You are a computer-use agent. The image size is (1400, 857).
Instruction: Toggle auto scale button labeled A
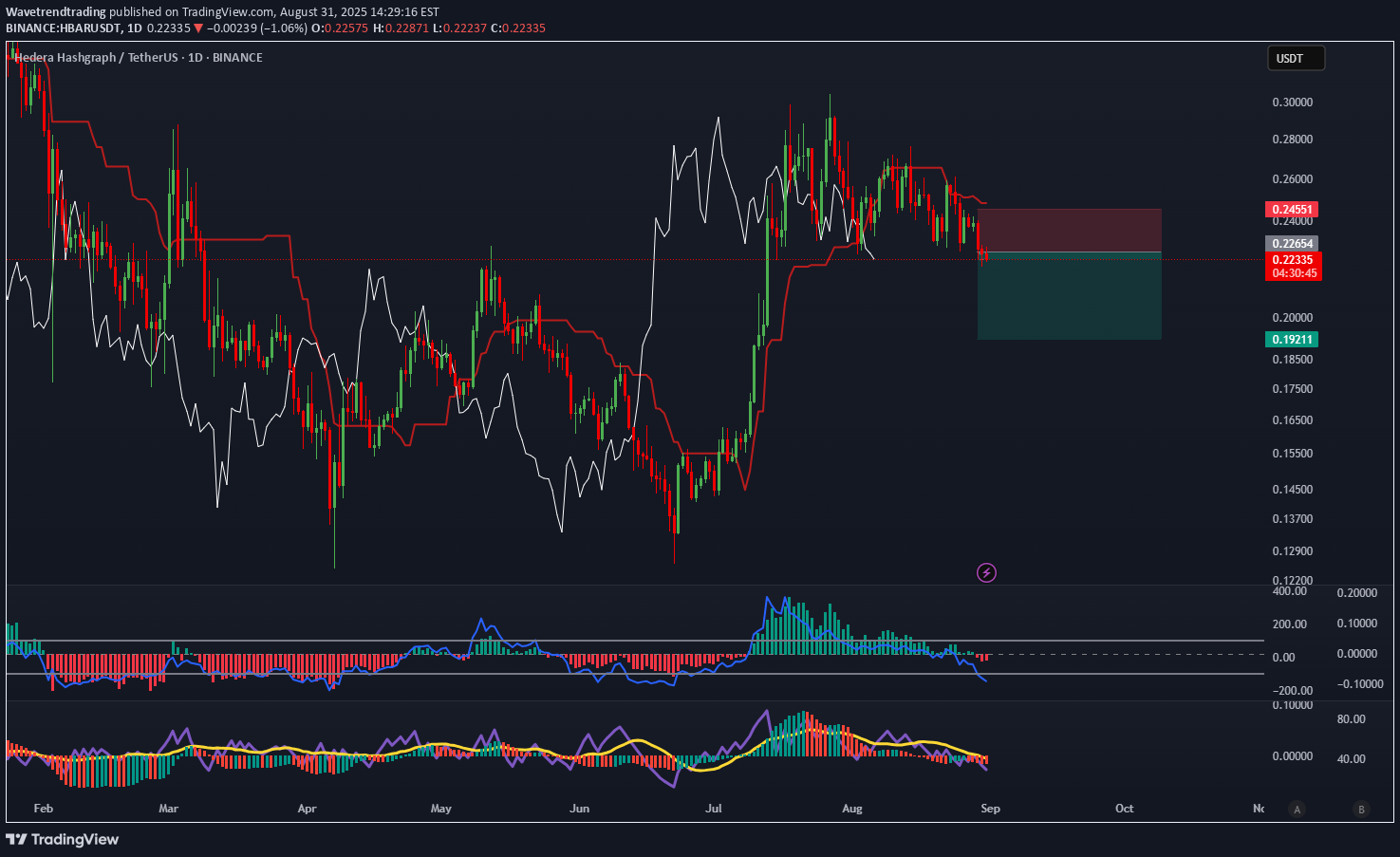(x=1297, y=810)
